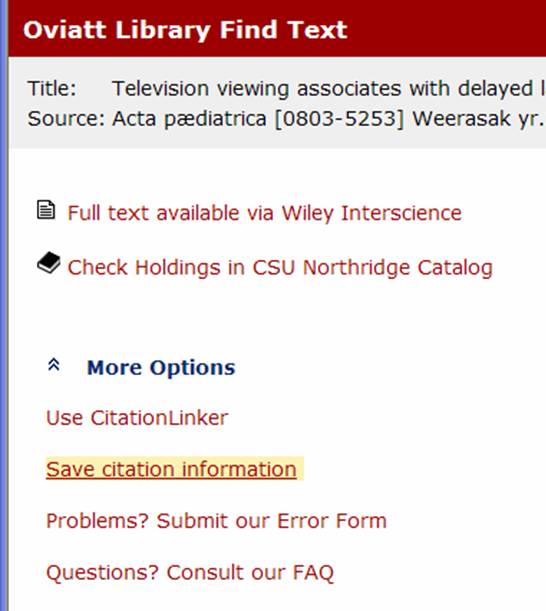Toggle the More Options section heading
The image size is (546, 611).
(x=161, y=367)
